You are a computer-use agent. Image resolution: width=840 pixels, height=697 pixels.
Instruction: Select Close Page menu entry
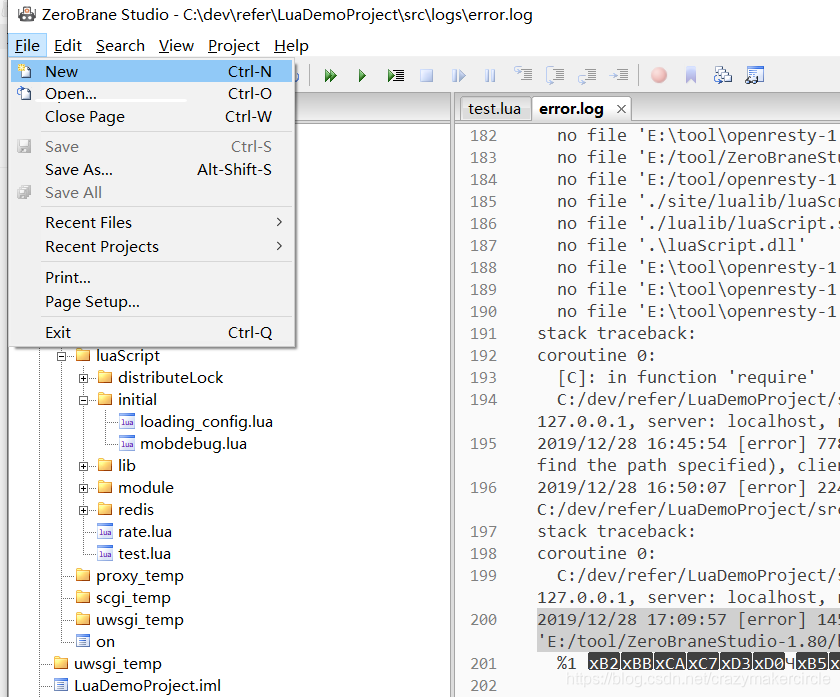[152, 116]
